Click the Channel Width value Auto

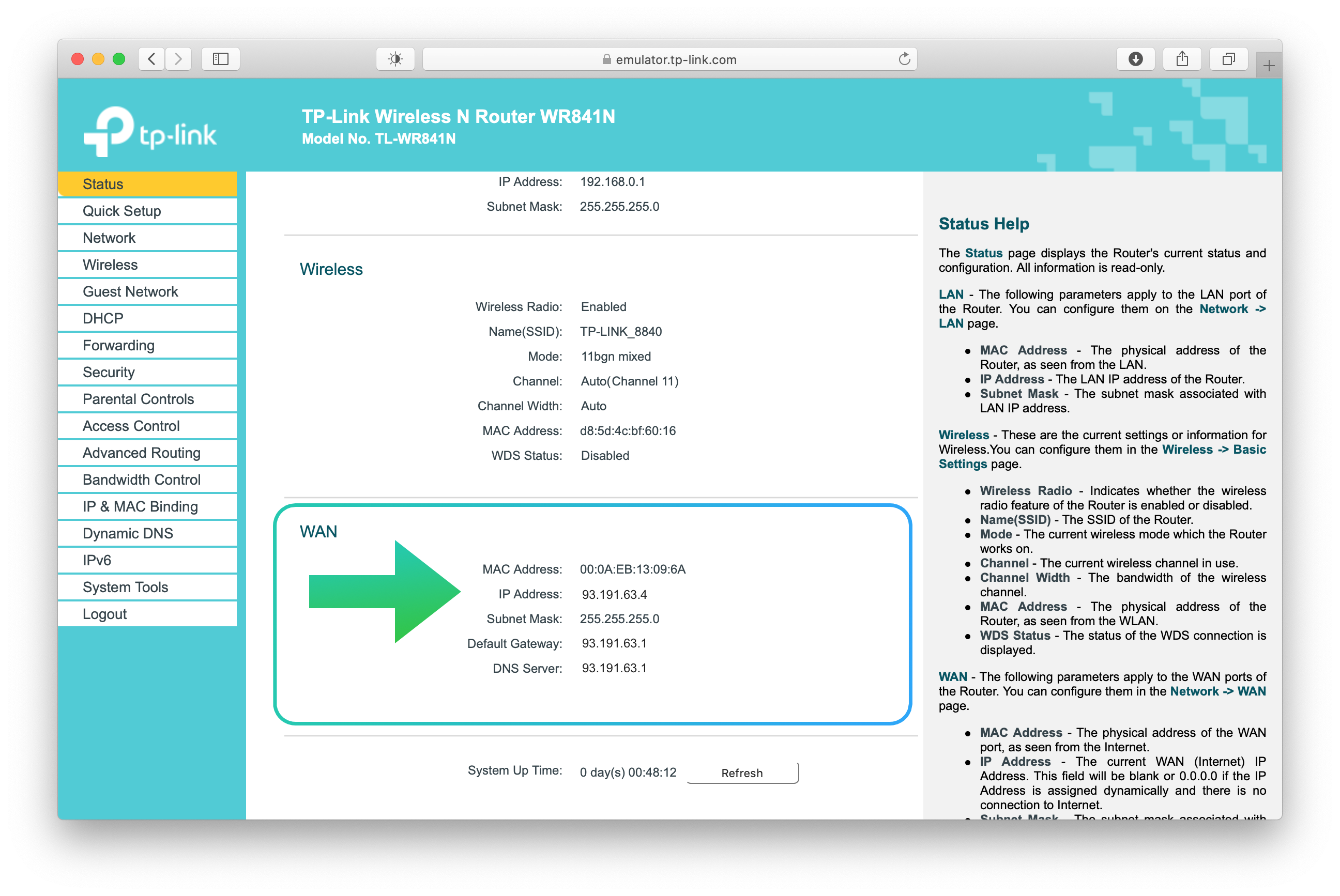tap(593, 406)
